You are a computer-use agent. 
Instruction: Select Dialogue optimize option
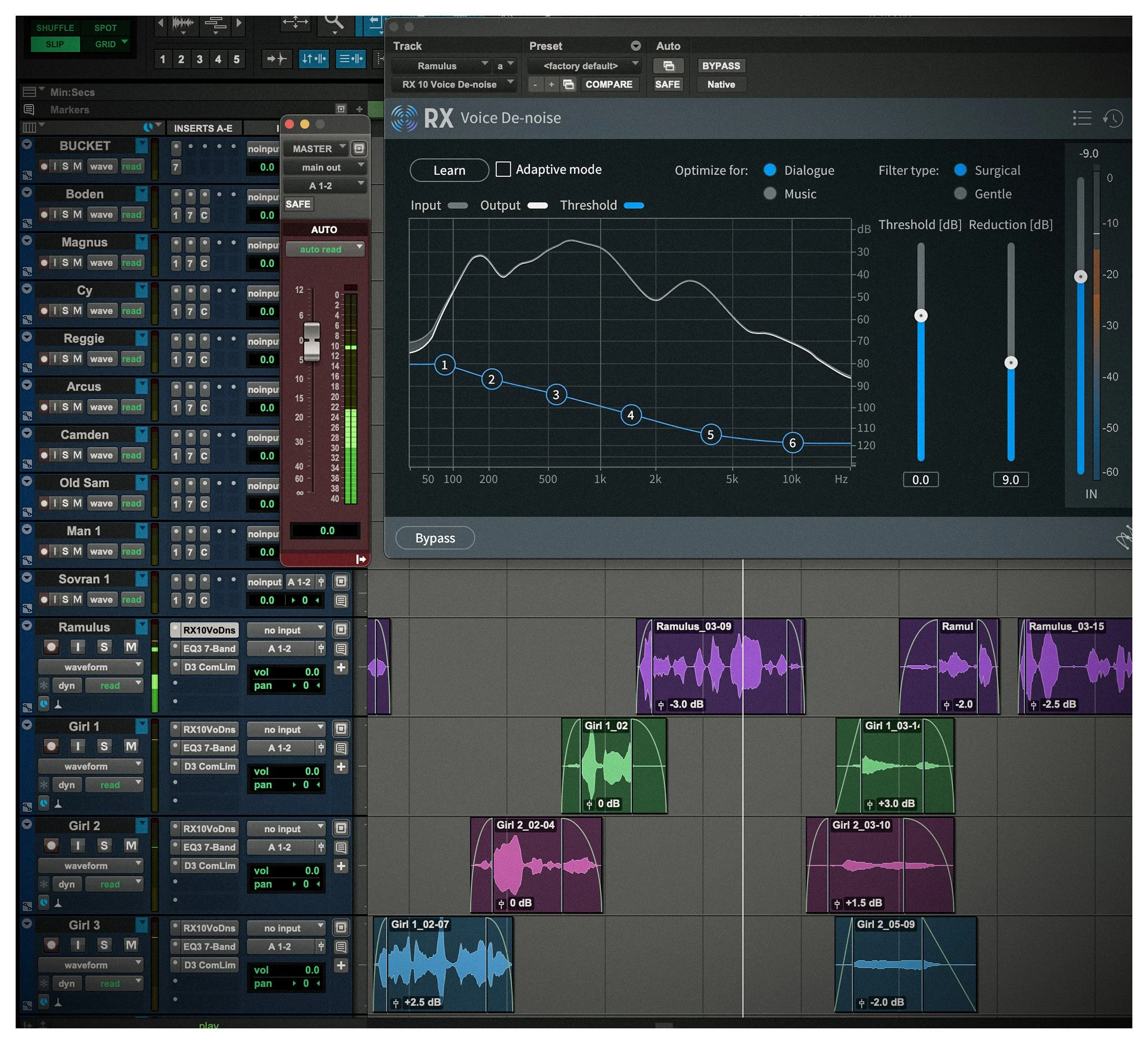[770, 170]
